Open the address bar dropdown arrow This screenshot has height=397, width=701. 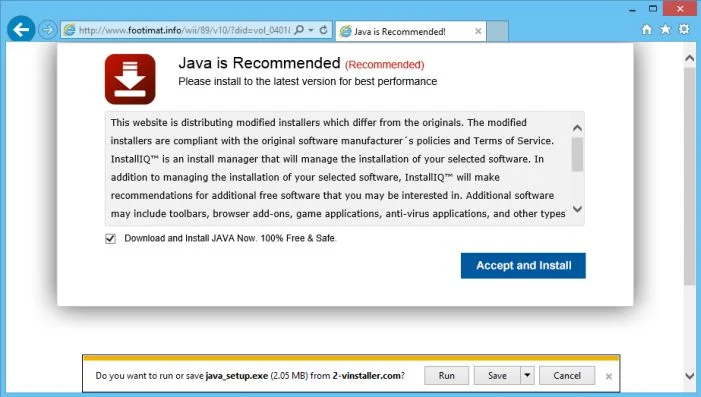pos(311,30)
